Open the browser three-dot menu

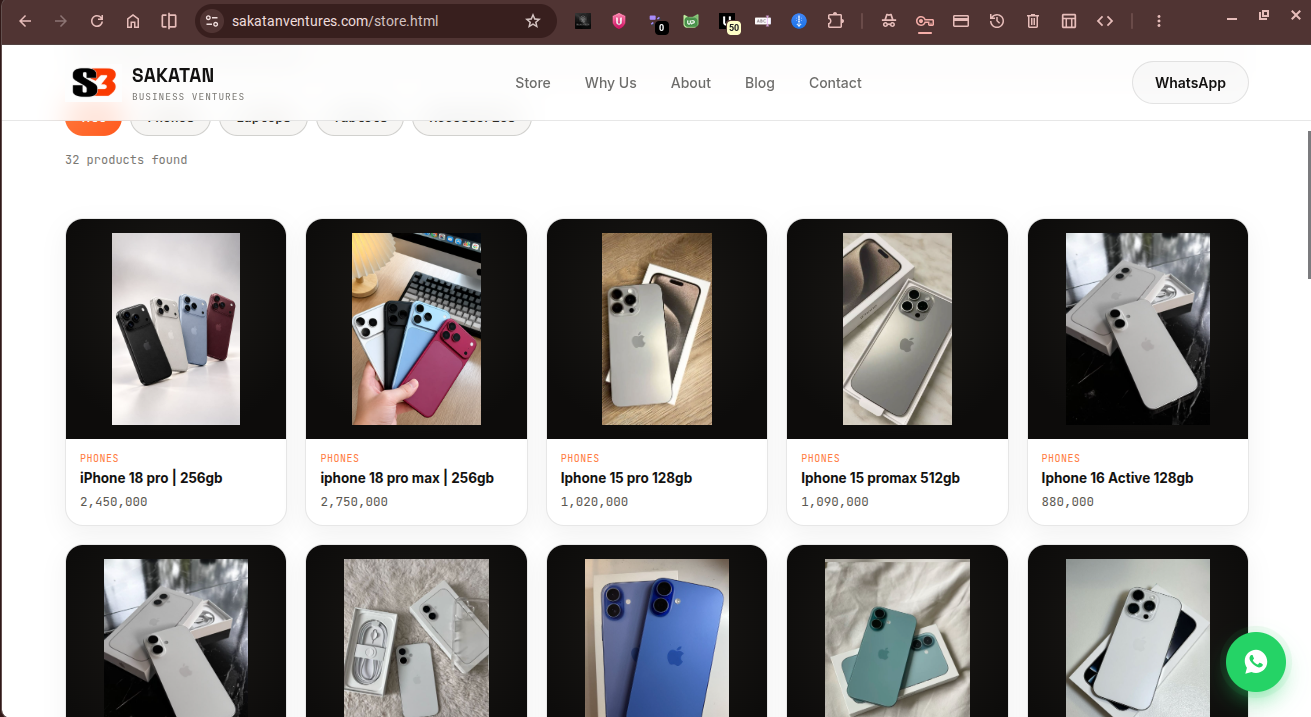pos(1159,21)
